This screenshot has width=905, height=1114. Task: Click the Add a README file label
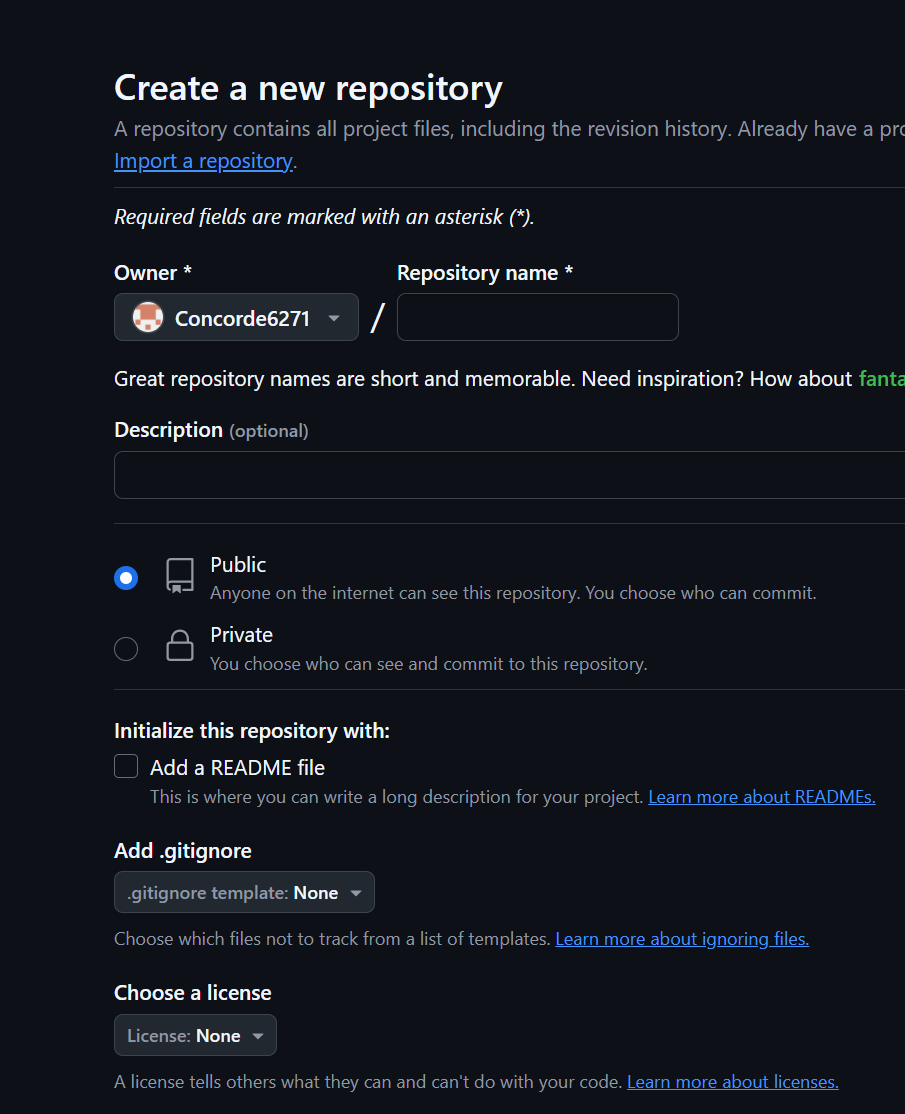point(237,768)
